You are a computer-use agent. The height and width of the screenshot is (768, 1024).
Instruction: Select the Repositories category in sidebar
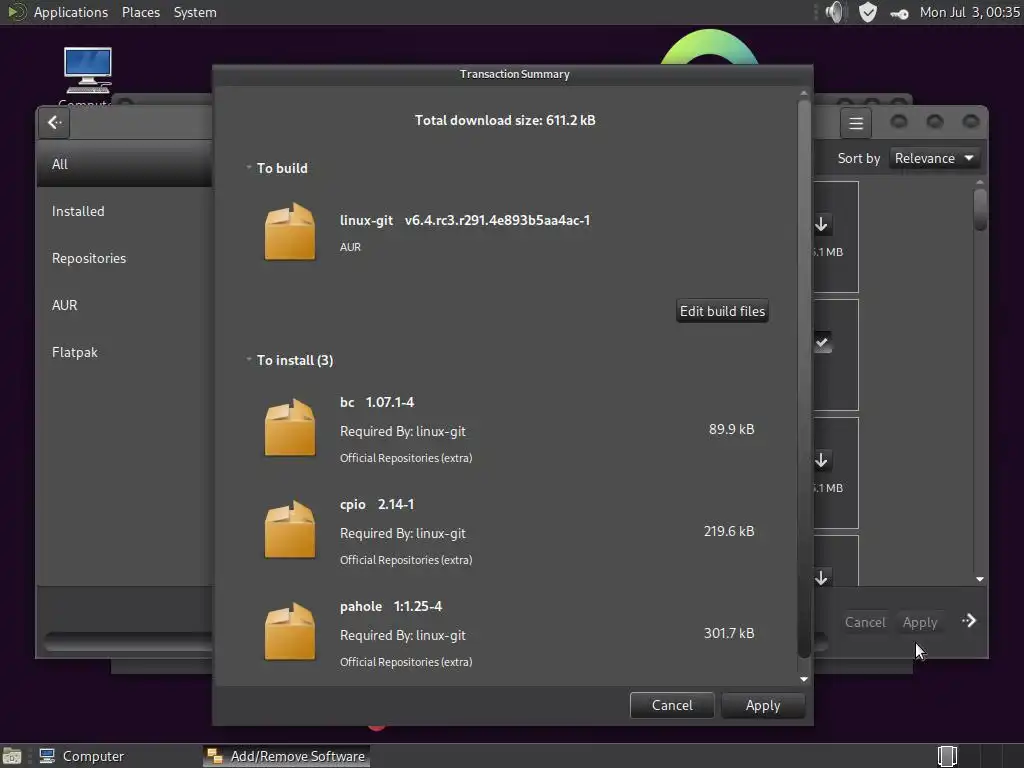pos(124,258)
